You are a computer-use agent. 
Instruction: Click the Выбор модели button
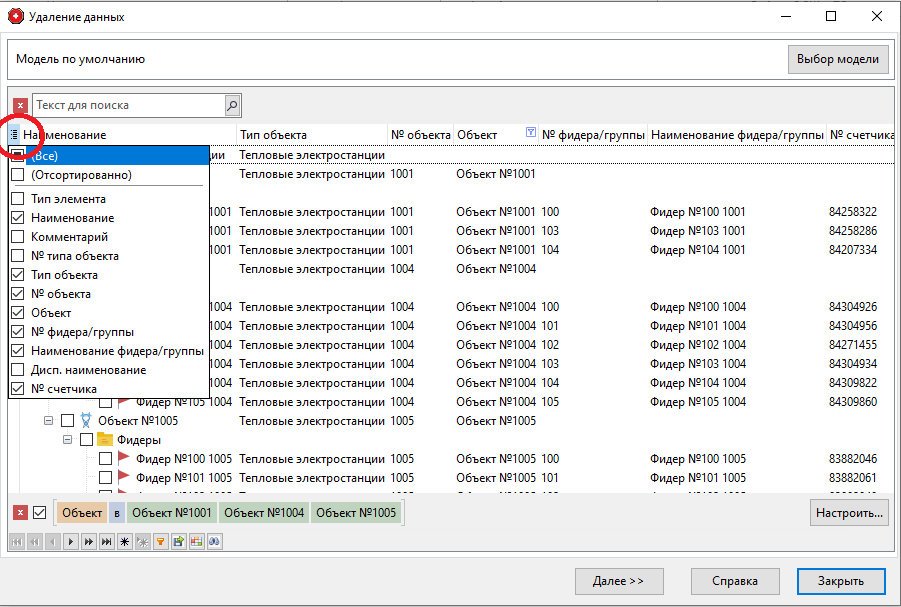pos(838,59)
